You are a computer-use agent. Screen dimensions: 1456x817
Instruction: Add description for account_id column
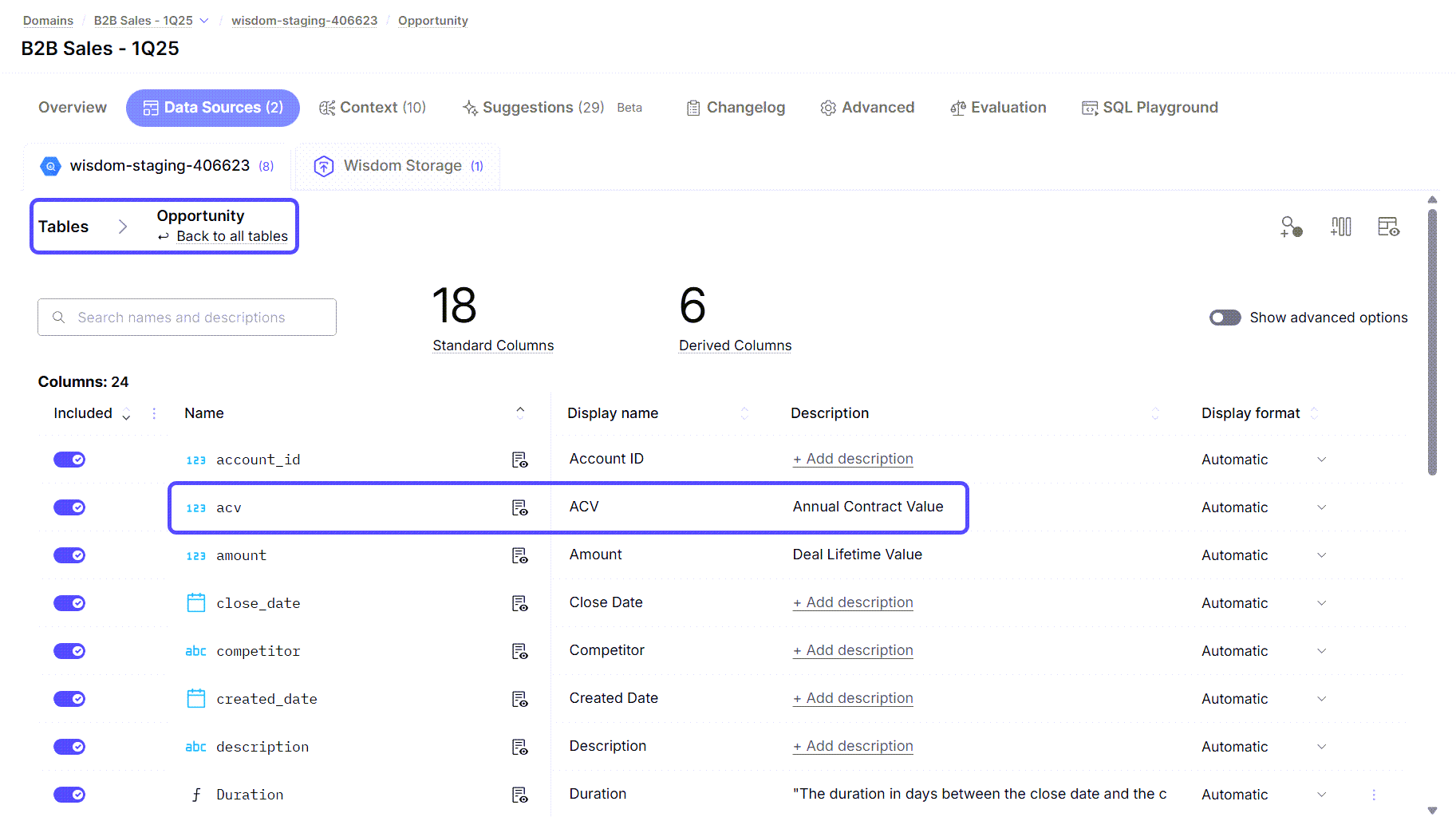pos(853,459)
